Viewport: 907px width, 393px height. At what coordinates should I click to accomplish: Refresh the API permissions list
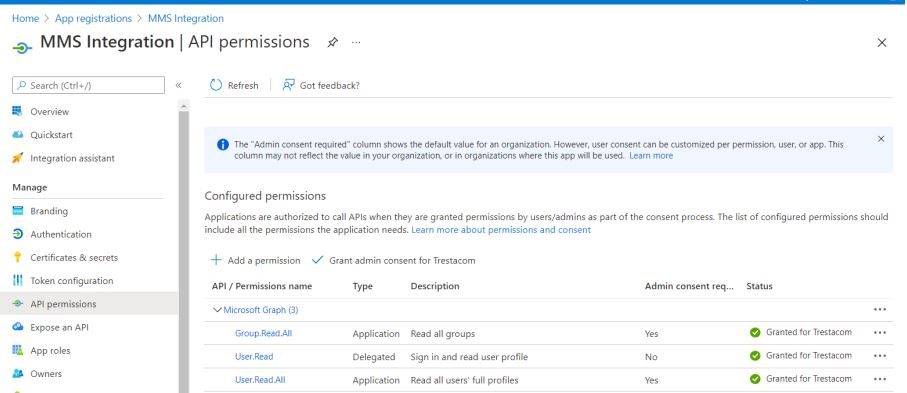pos(234,85)
